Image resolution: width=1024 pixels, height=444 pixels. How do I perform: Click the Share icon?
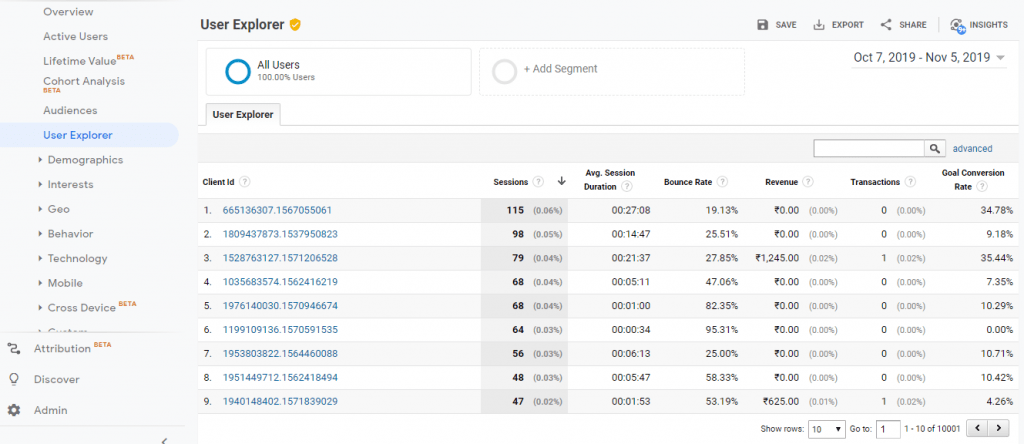pyautogui.click(x=886, y=25)
